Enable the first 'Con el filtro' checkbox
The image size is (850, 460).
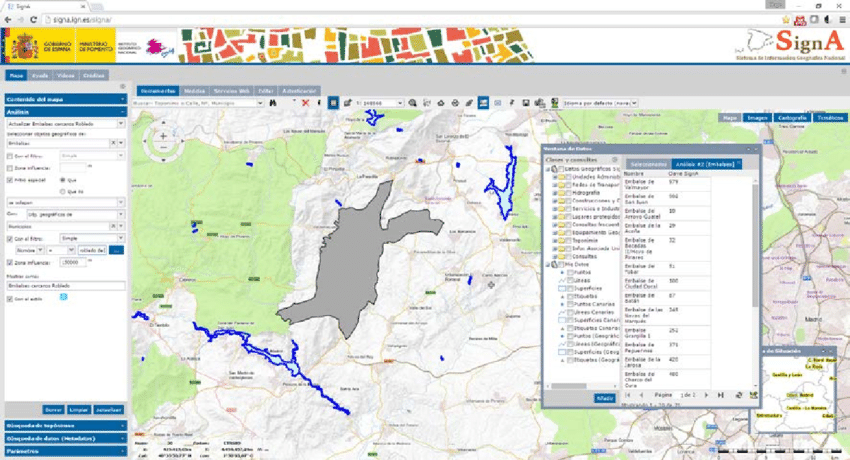tap(10, 156)
